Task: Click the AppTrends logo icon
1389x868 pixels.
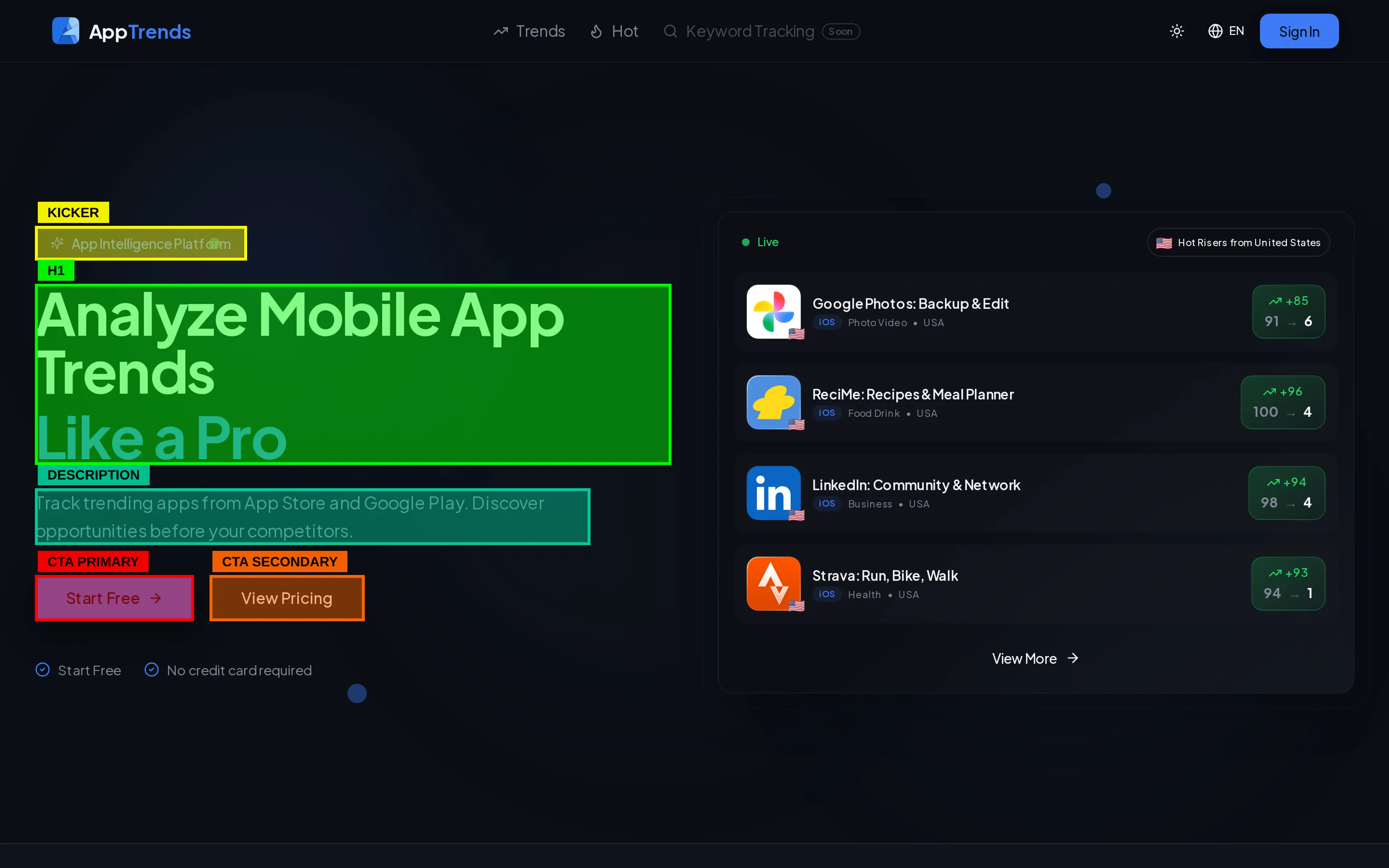Action: (65, 31)
